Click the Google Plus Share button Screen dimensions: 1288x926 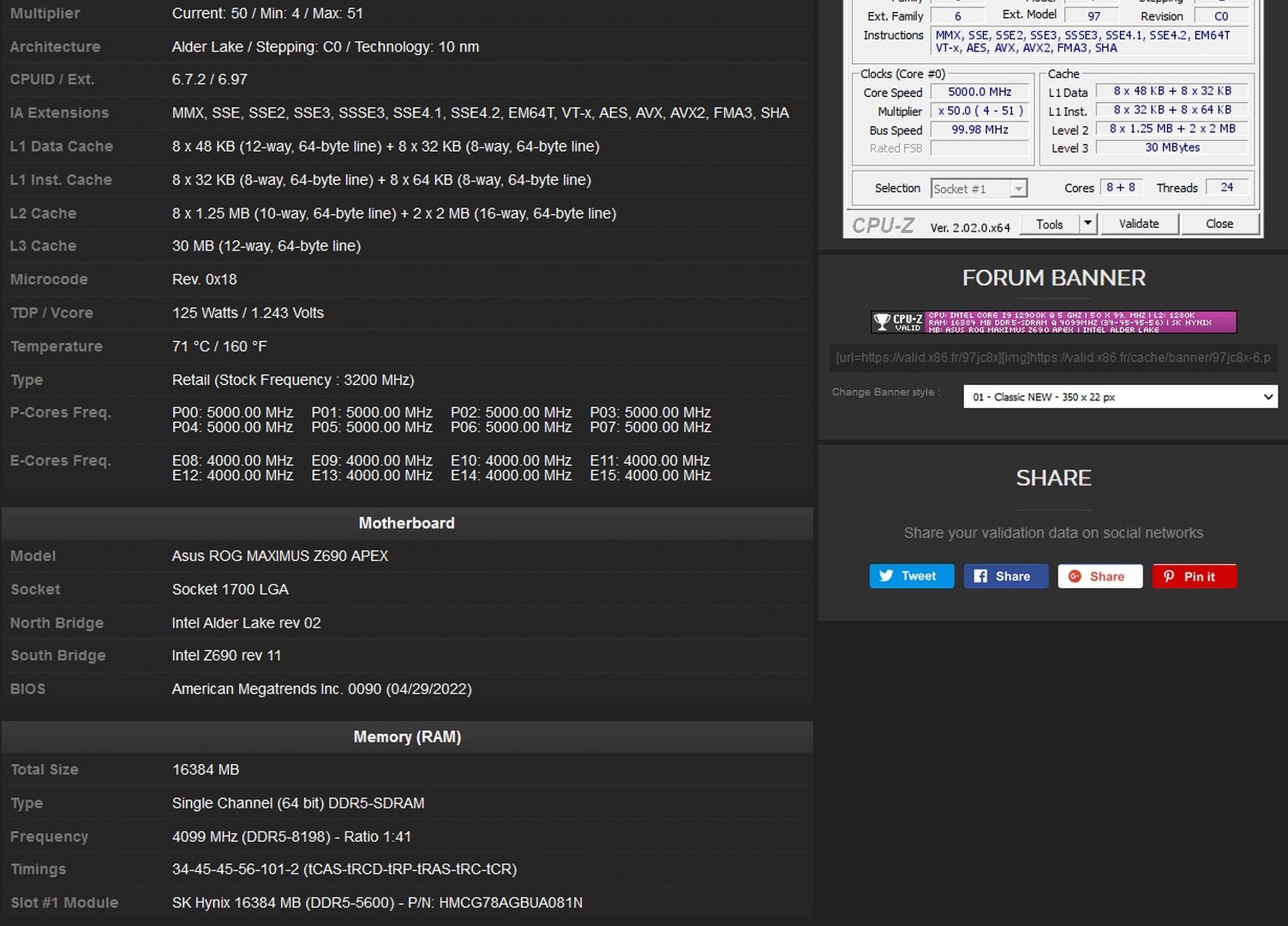click(1099, 576)
